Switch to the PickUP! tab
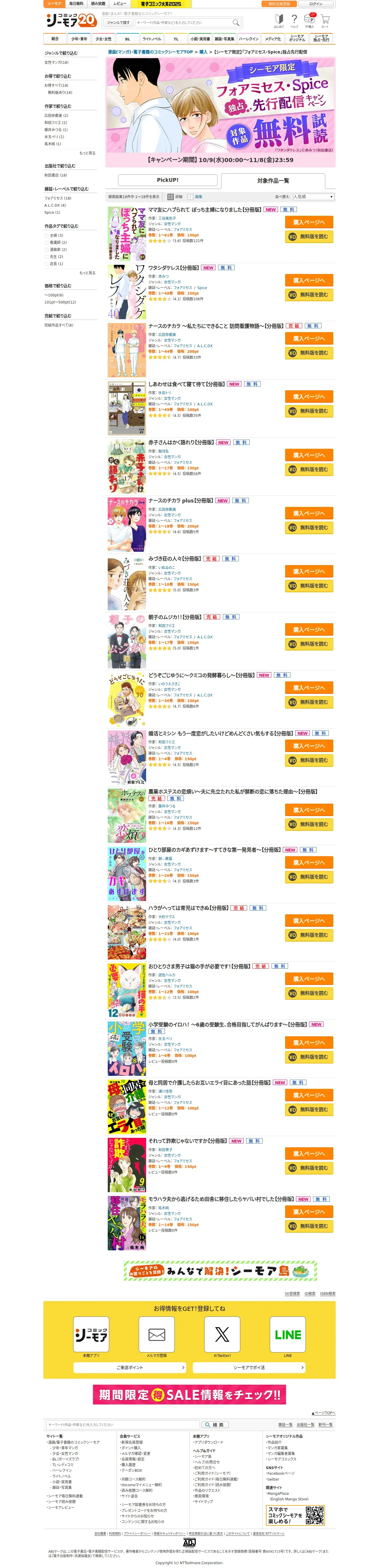This screenshot has width=379, height=1568. click(168, 180)
